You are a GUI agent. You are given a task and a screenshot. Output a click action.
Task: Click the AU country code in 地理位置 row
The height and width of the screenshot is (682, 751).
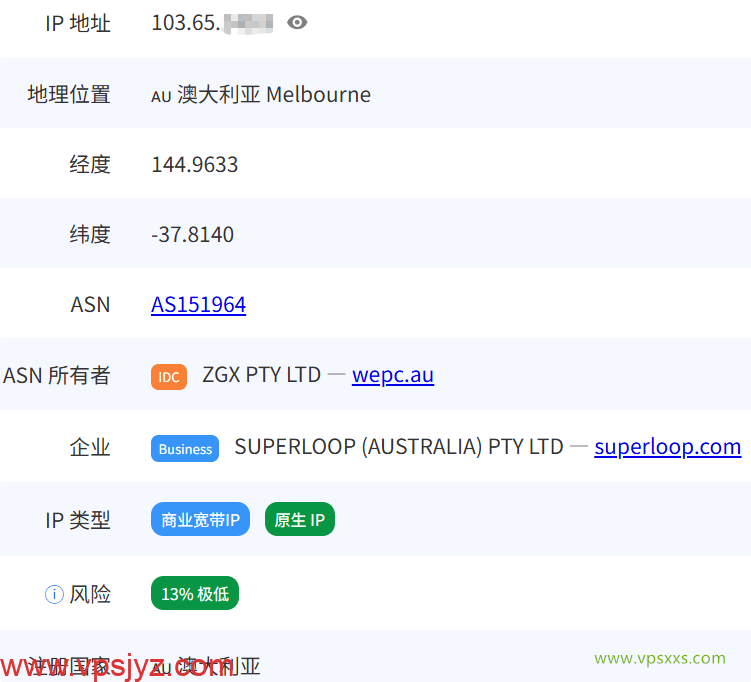pos(161,97)
